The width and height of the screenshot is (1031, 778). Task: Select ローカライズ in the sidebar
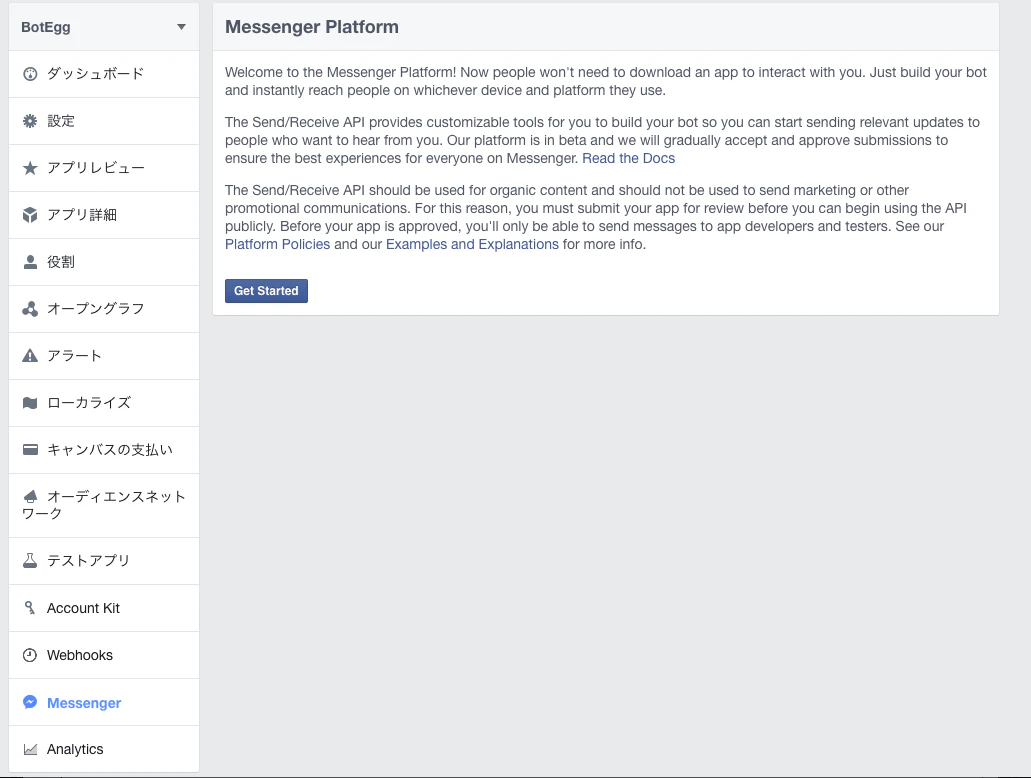tap(104, 403)
